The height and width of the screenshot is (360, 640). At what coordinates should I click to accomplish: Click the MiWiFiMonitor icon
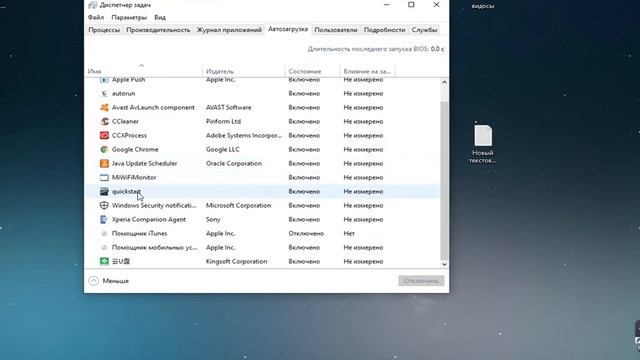(104, 177)
